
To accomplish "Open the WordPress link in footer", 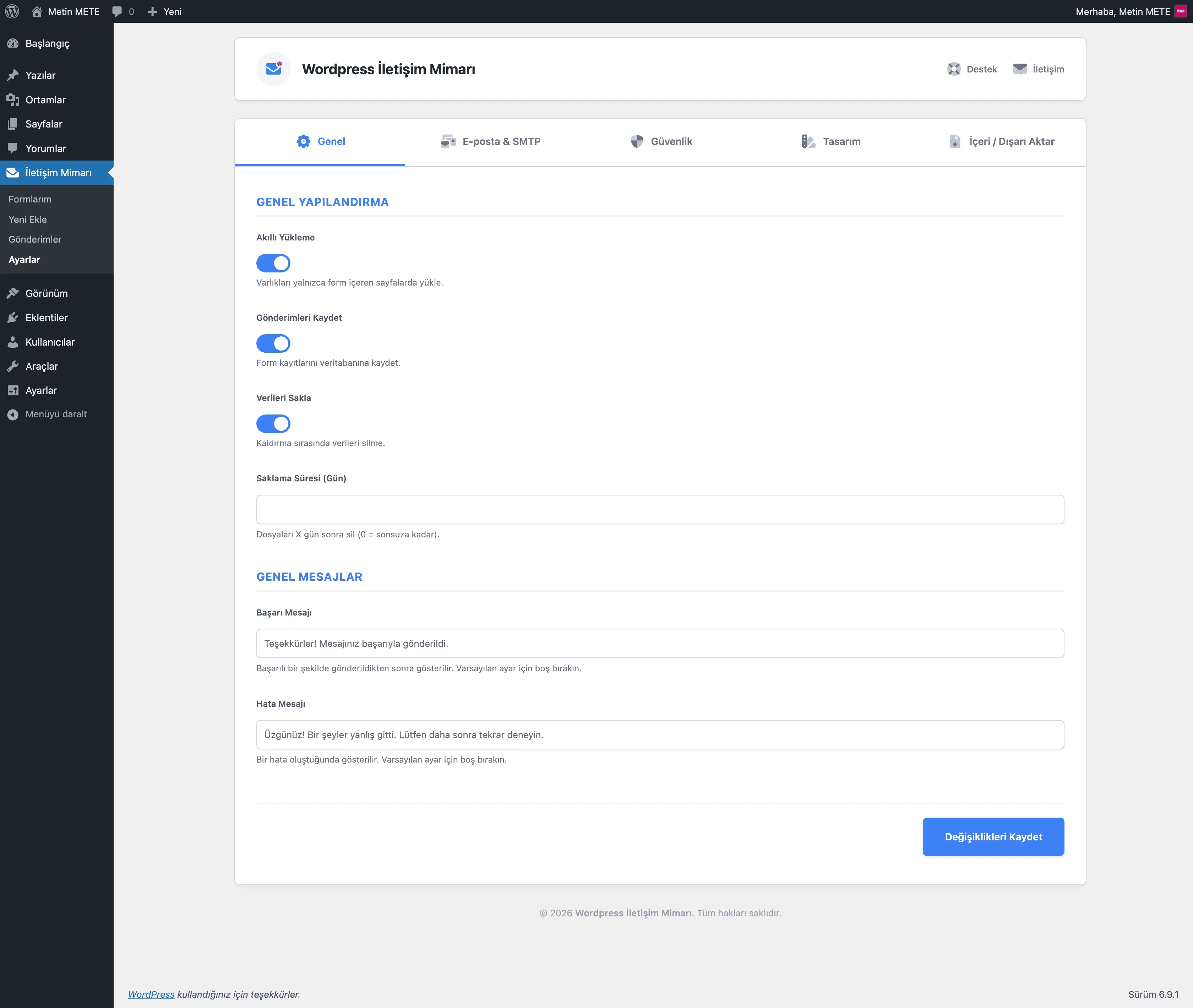I will (x=151, y=994).
